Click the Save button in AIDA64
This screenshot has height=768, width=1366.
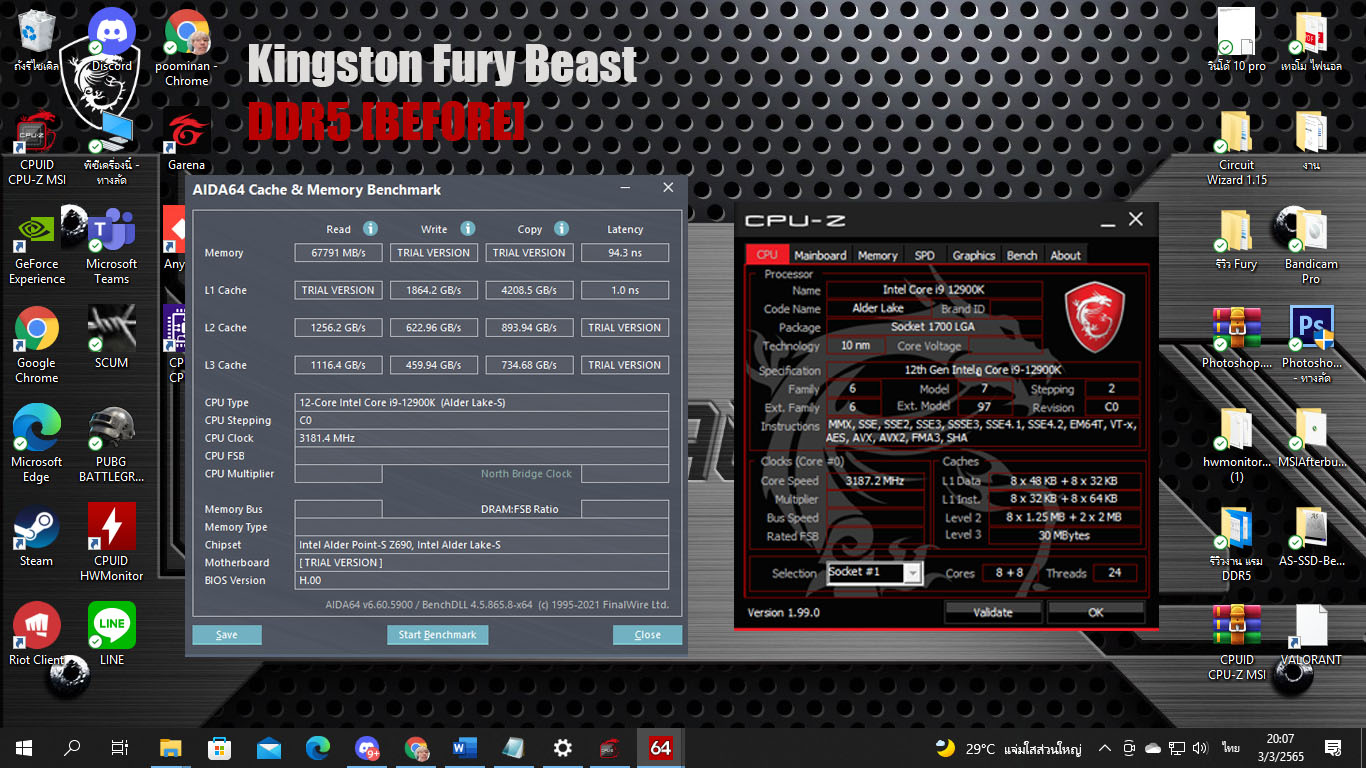pos(227,635)
